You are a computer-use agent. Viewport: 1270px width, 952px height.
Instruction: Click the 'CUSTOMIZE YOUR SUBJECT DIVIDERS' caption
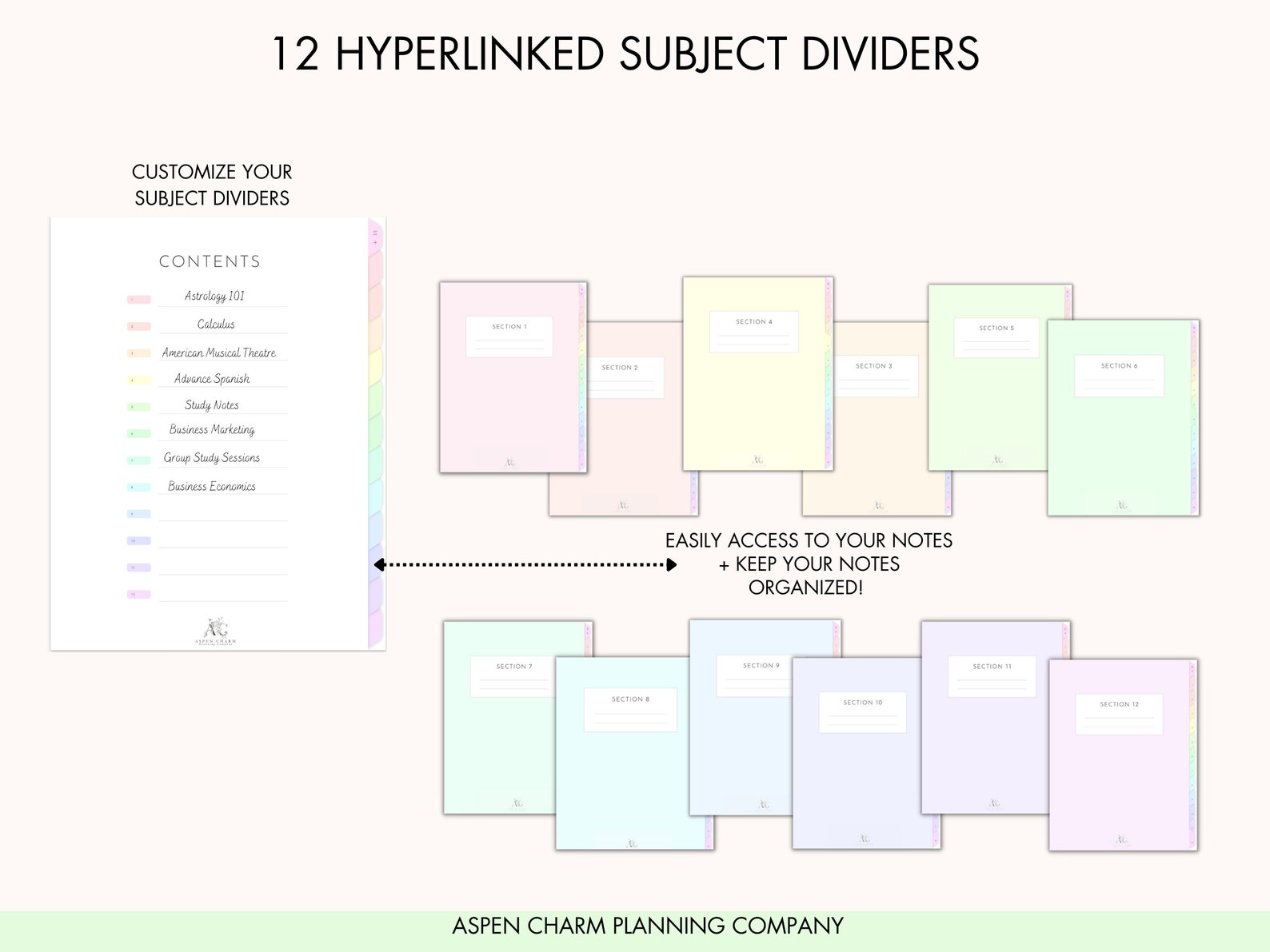point(212,185)
